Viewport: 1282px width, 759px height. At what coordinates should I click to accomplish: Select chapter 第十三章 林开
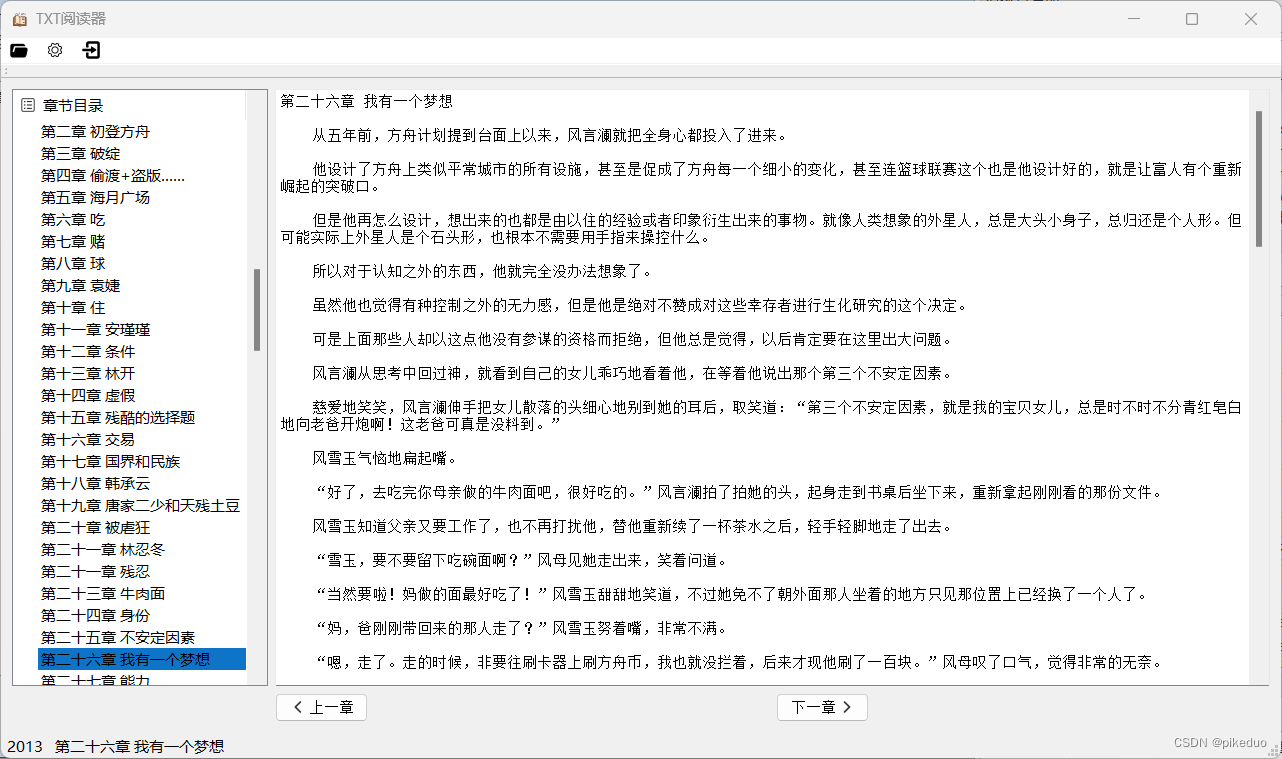(88, 374)
